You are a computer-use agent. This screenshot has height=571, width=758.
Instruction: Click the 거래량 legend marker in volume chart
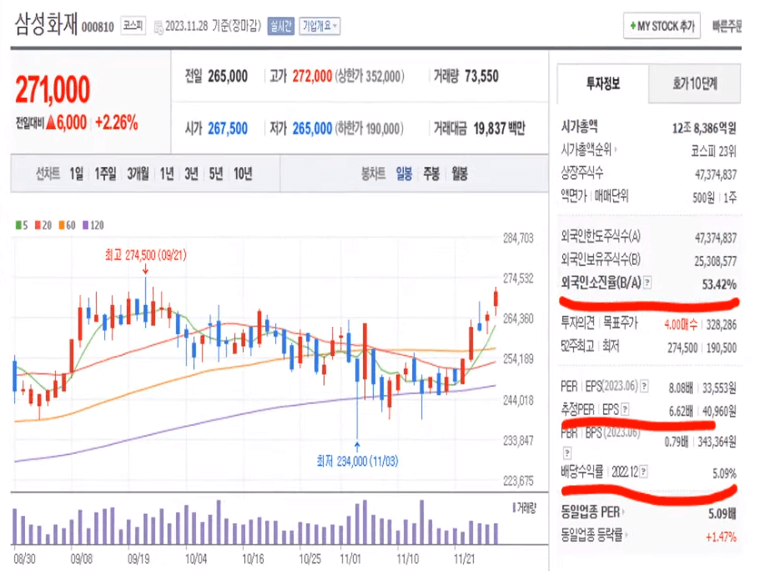coord(514,508)
